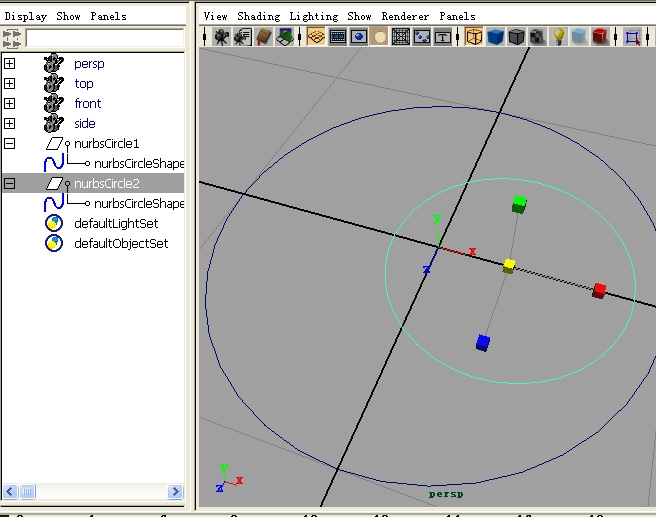Image resolution: width=656 pixels, height=517 pixels.
Task: Select nurbsCircle2 in the Outliner
Action: (106, 184)
